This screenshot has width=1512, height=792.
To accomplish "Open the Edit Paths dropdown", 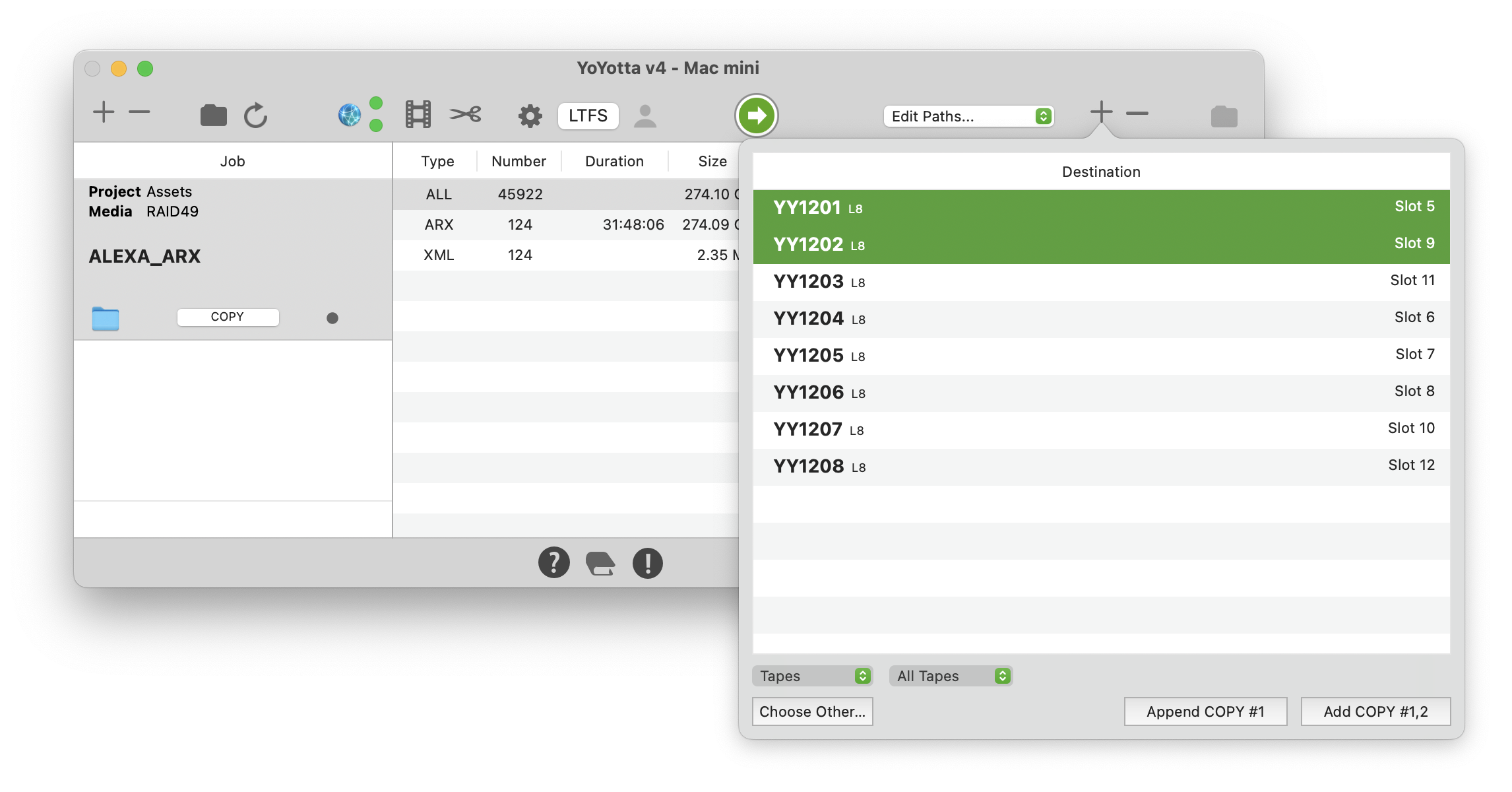I will pos(968,116).
